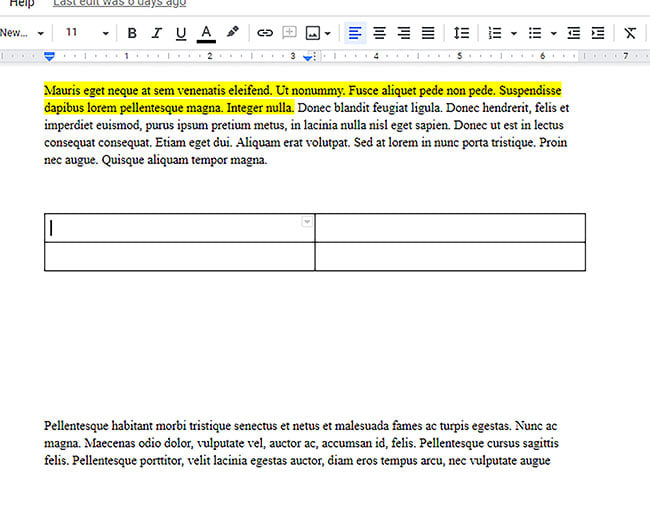This screenshot has width=650, height=507.
Task: Click the font size field showing 11
Action: click(x=72, y=32)
